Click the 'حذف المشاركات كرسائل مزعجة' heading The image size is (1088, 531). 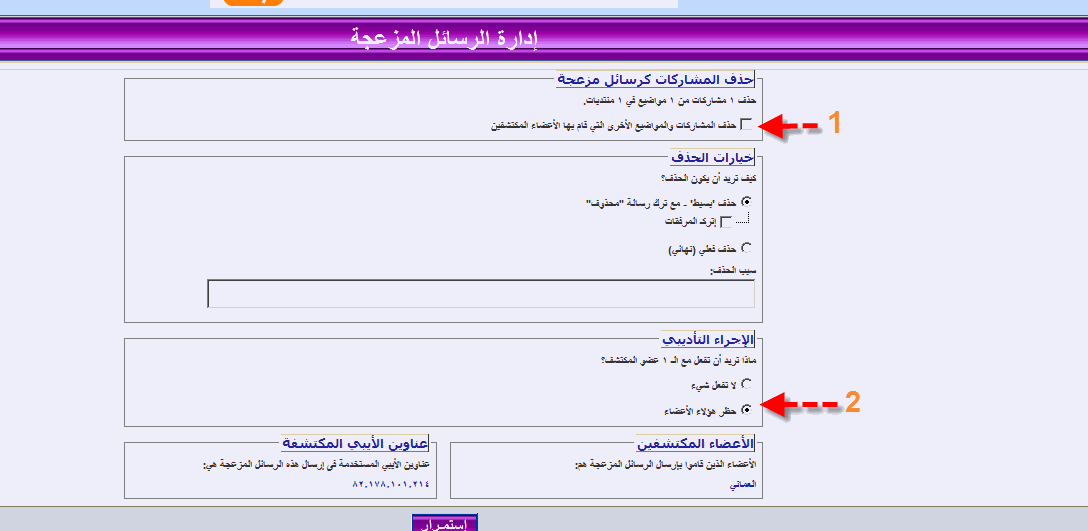point(655,79)
